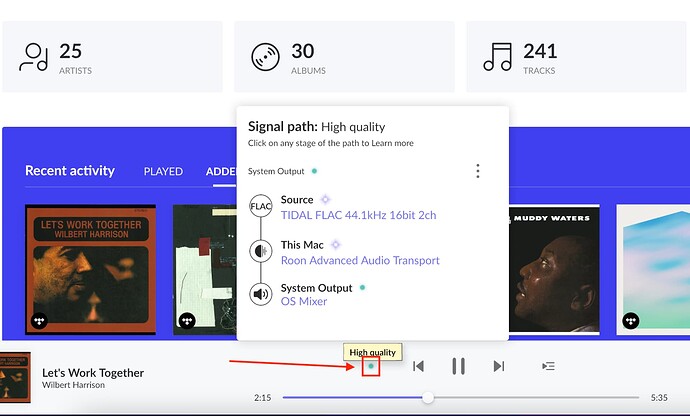Click the Signal path: High quality heading

pos(316,127)
